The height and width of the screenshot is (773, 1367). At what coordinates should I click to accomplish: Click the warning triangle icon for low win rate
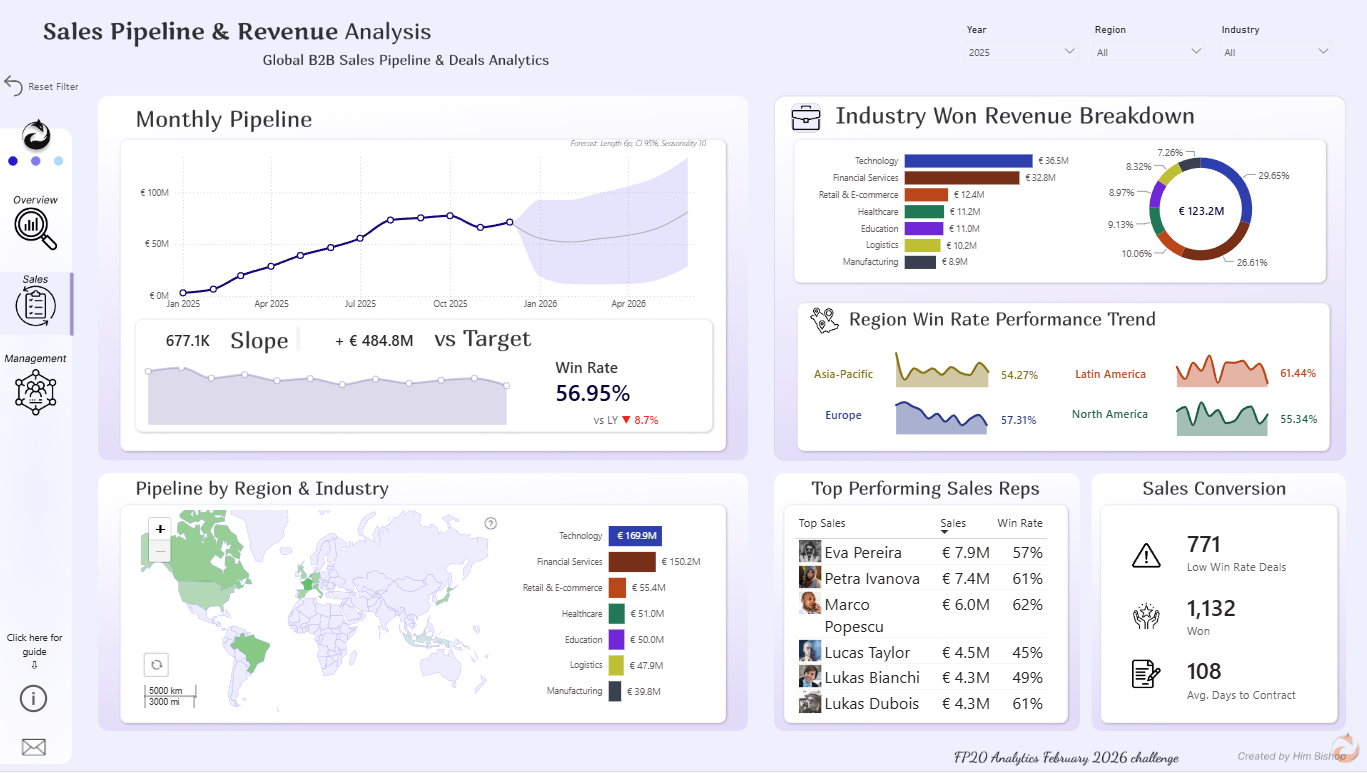pos(1146,555)
